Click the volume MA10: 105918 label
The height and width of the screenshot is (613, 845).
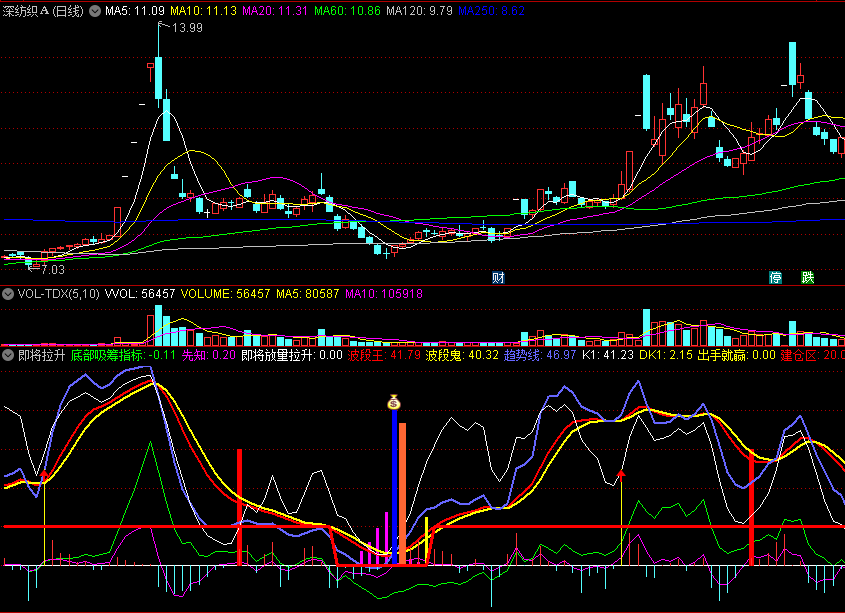coord(384,294)
